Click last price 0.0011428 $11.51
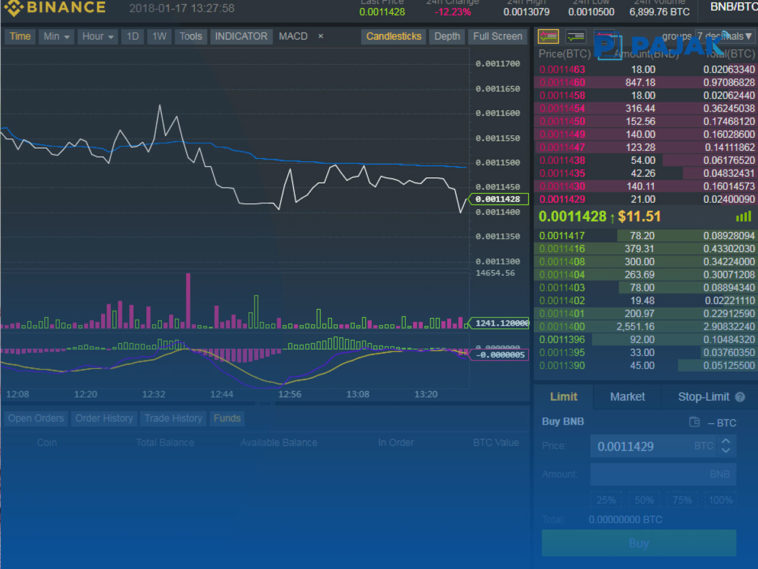 [599, 217]
